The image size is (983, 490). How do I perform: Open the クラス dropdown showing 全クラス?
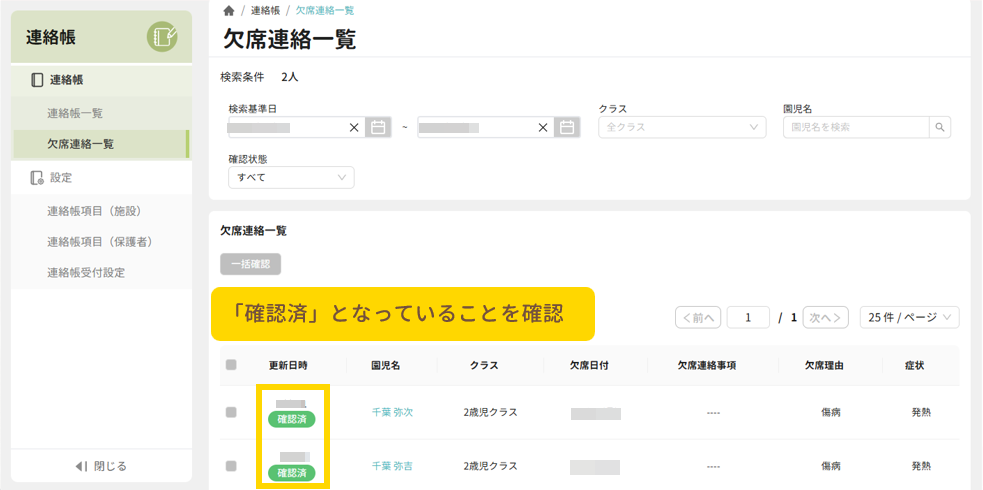(682, 127)
